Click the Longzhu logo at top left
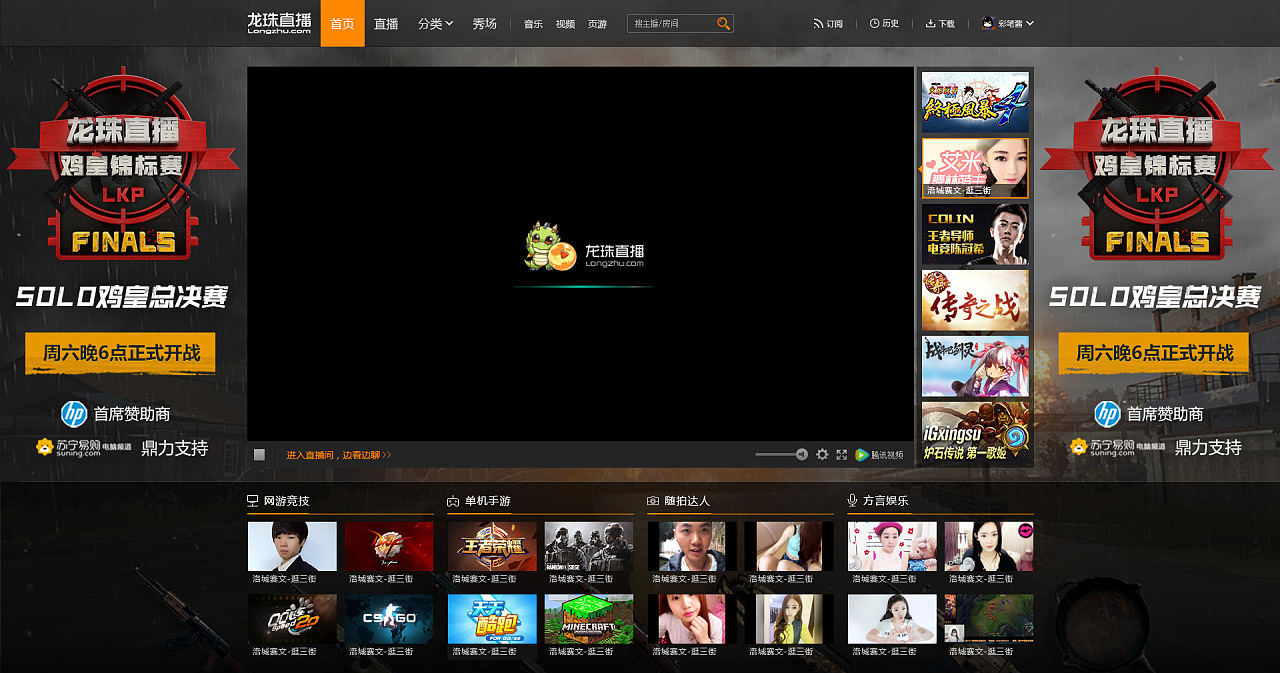The image size is (1280, 673). coord(279,23)
